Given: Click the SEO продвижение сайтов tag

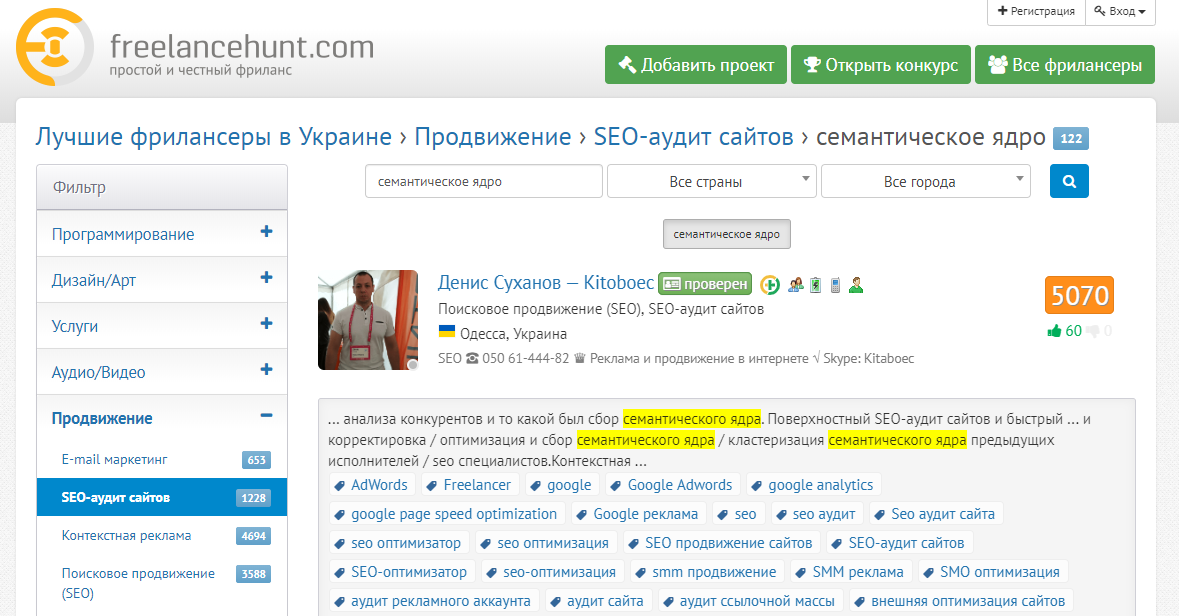Looking at the screenshot, I should (721, 543).
